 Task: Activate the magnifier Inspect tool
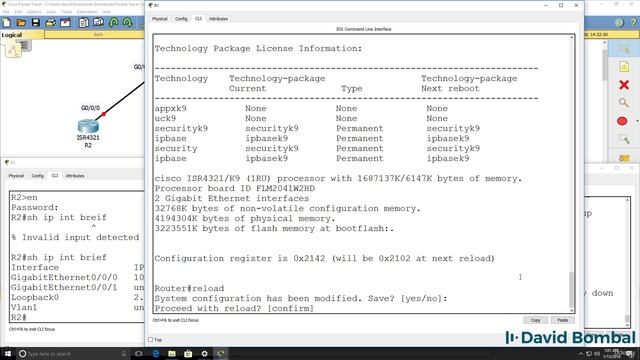[624, 102]
